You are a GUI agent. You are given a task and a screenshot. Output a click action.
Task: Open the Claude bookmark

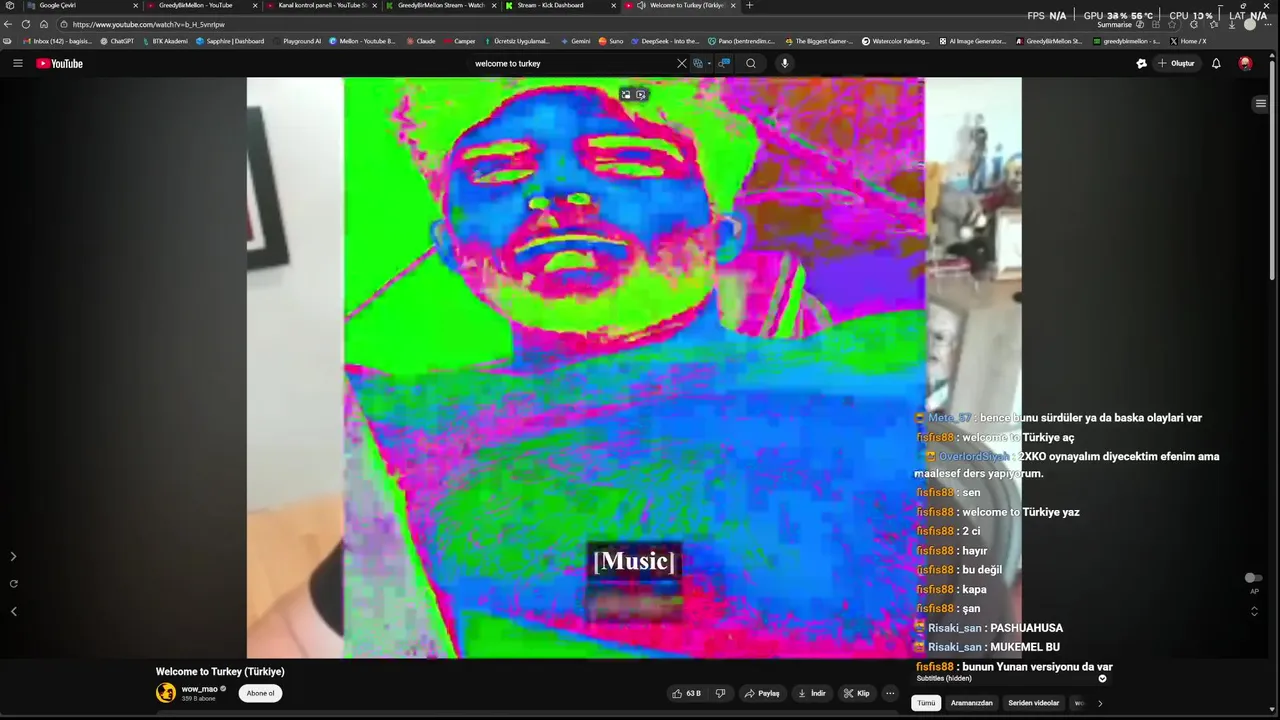click(421, 41)
